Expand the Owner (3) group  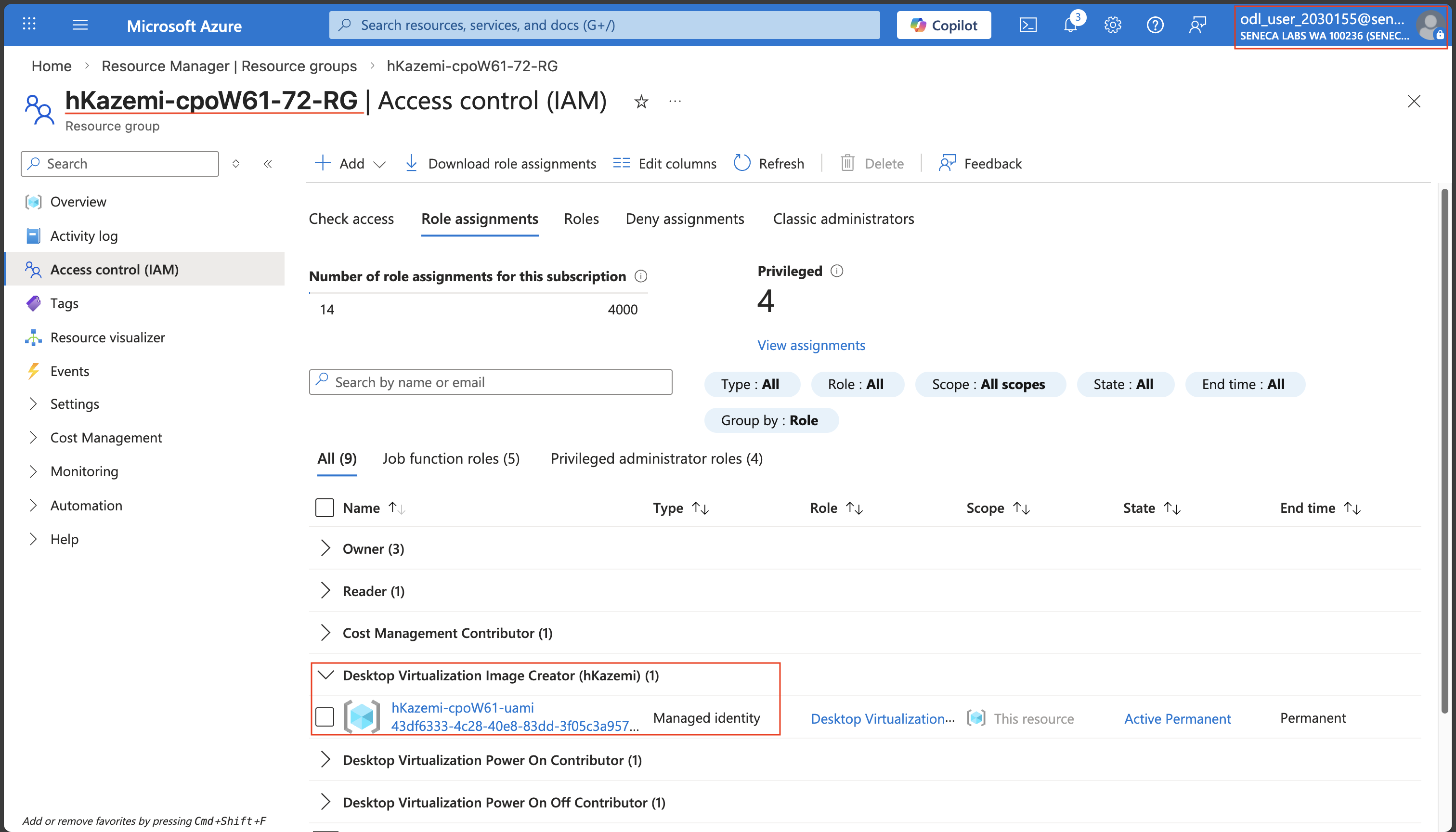(x=325, y=548)
